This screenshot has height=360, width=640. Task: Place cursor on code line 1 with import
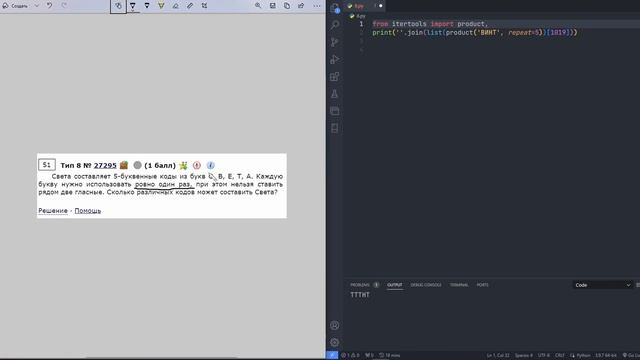(x=430, y=24)
